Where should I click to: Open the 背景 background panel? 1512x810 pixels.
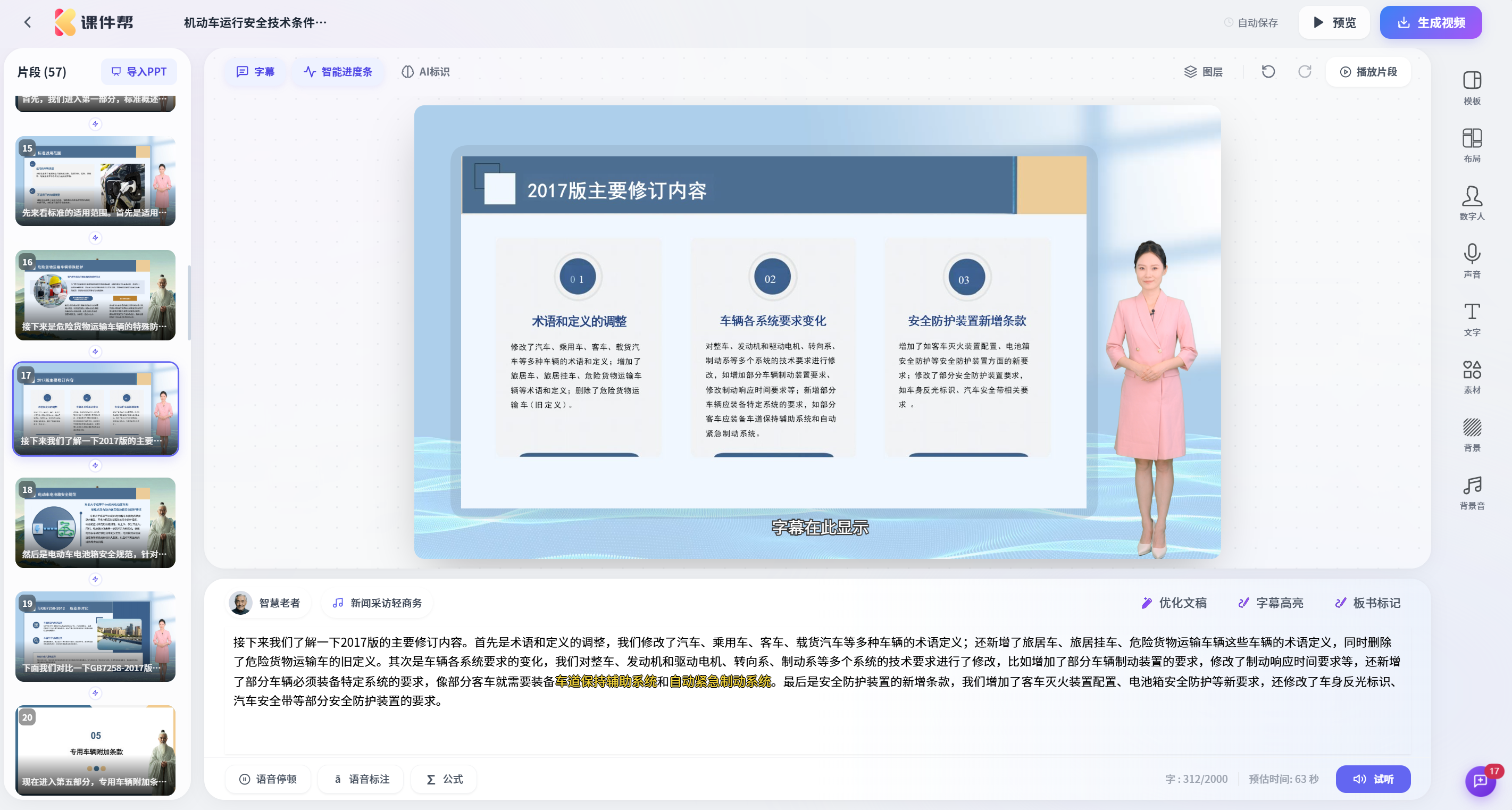(1472, 435)
